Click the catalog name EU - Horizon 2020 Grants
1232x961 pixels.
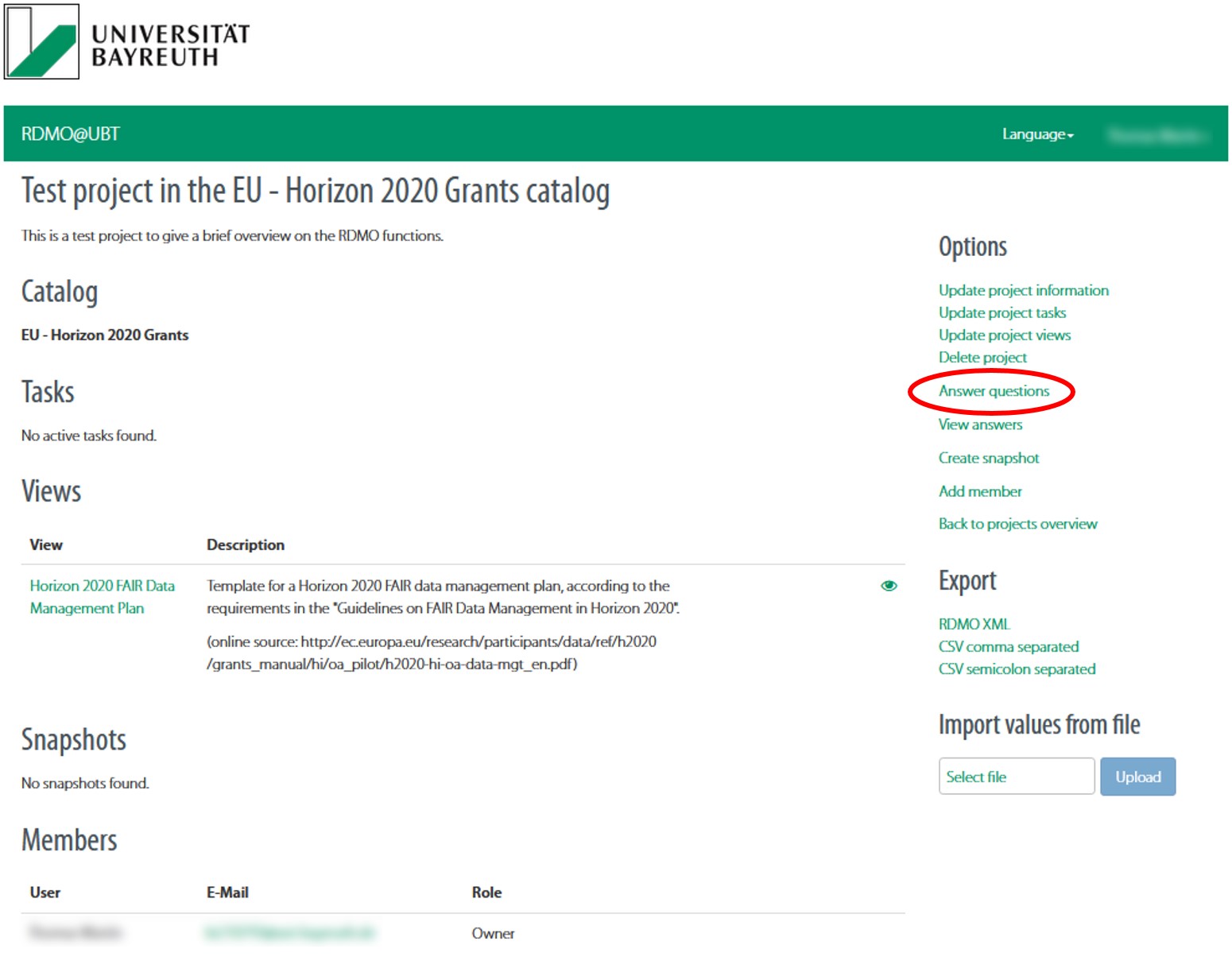[105, 335]
